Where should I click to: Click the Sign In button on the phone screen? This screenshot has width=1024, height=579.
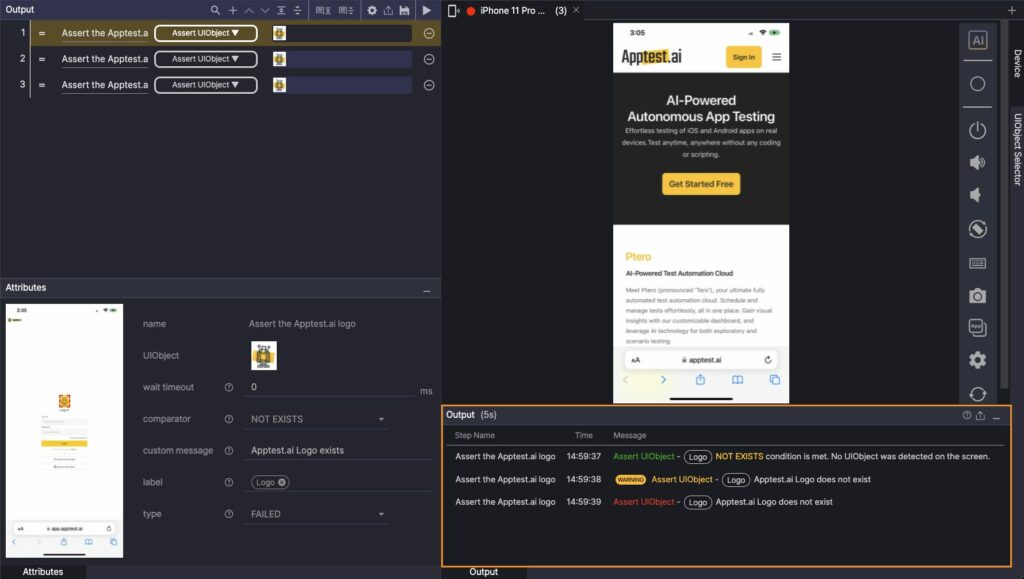[x=743, y=57]
